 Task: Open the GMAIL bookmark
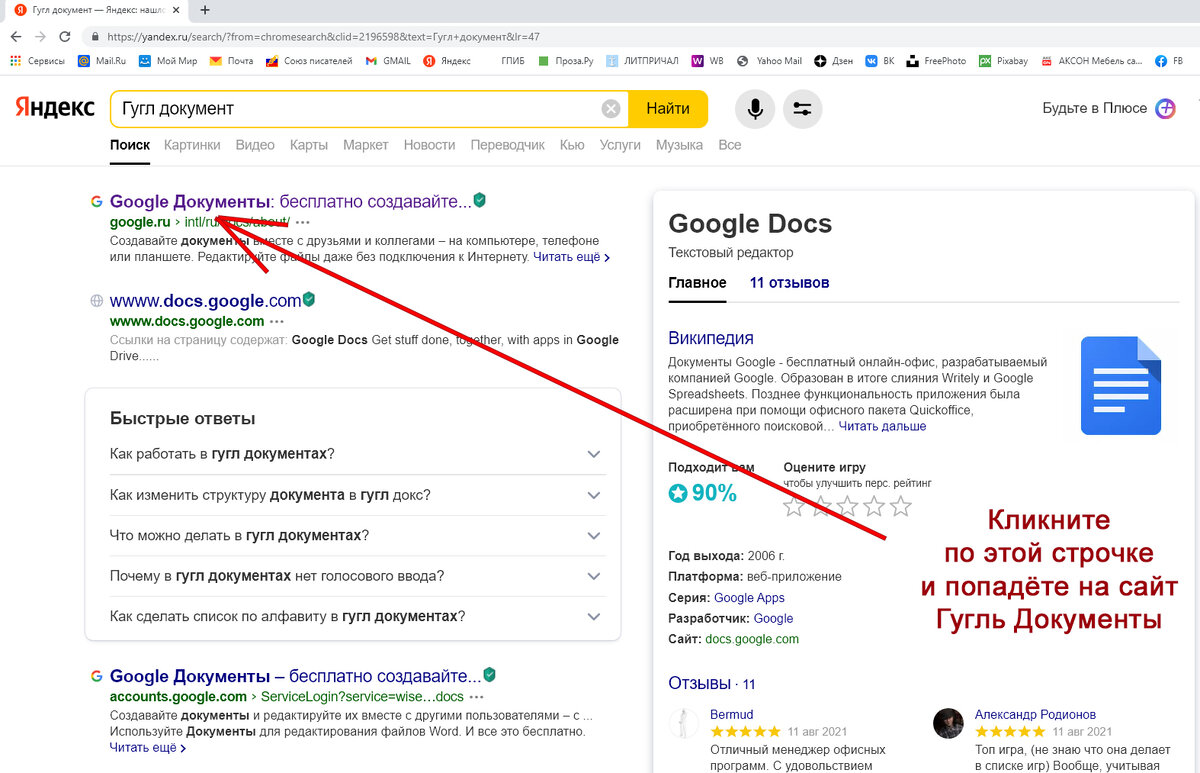[x=388, y=61]
